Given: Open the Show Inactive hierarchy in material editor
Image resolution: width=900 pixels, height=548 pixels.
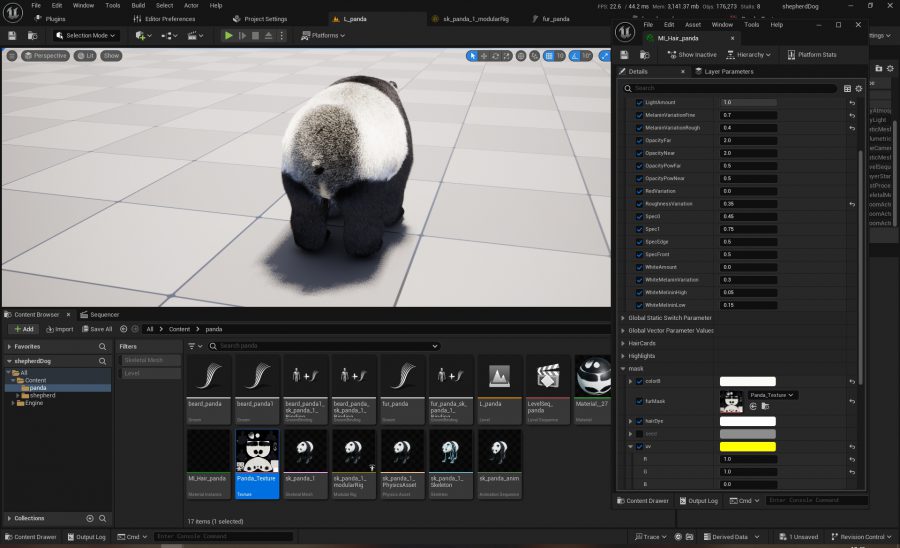Looking at the screenshot, I should coord(692,55).
